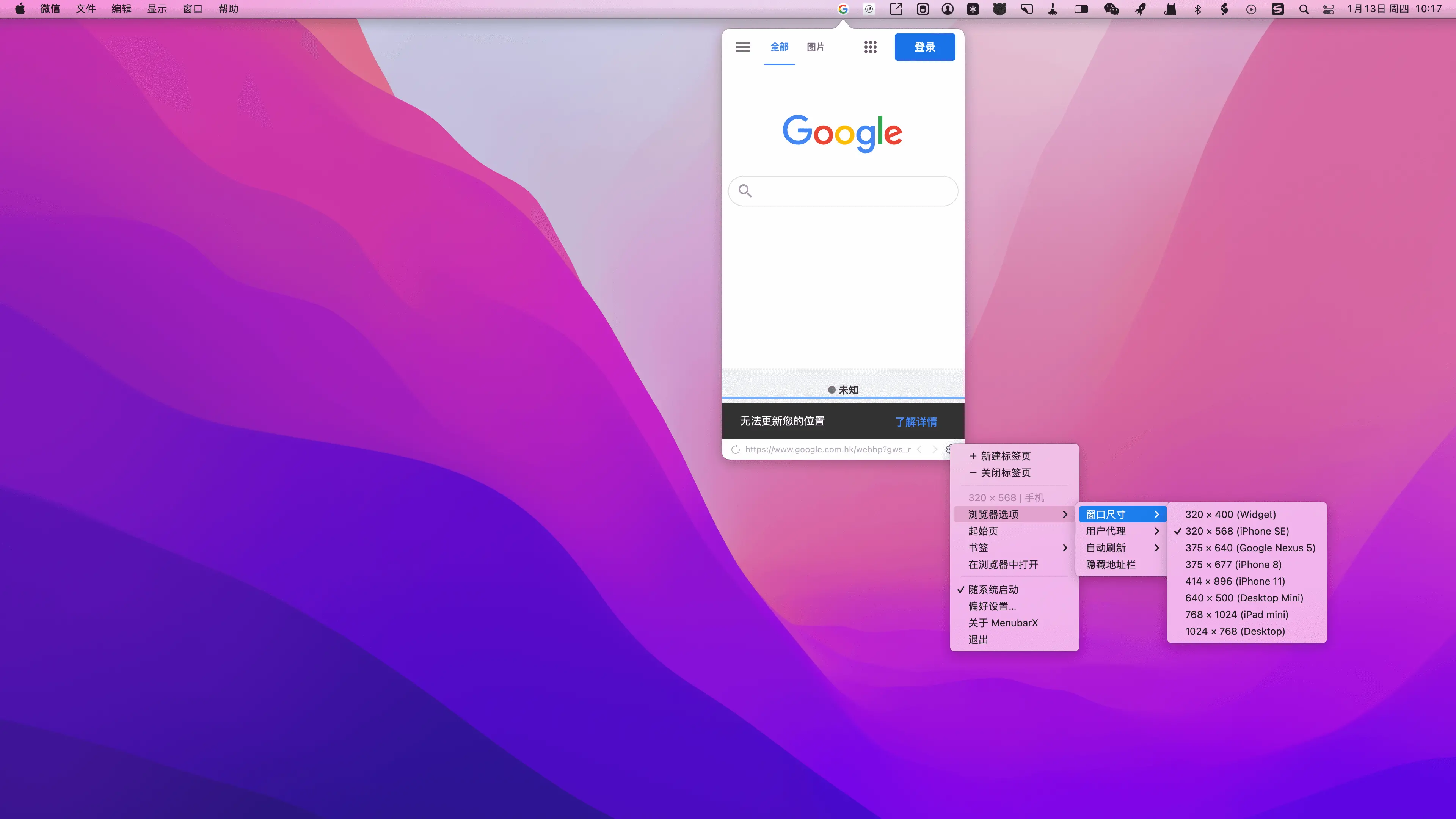Click the lightning power menu bar icon
The height and width of the screenshot is (819, 1456).
coord(1224,9)
